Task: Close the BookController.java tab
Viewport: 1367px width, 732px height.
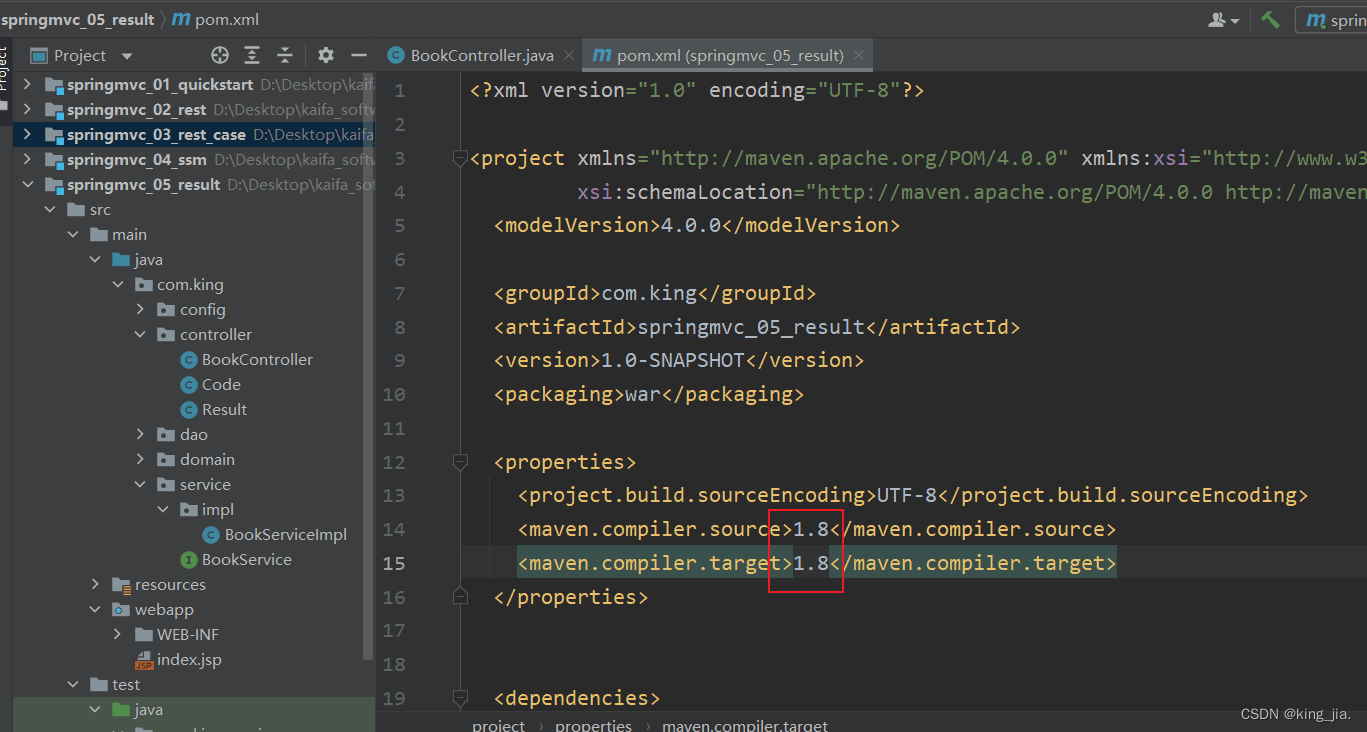Action: 570,55
